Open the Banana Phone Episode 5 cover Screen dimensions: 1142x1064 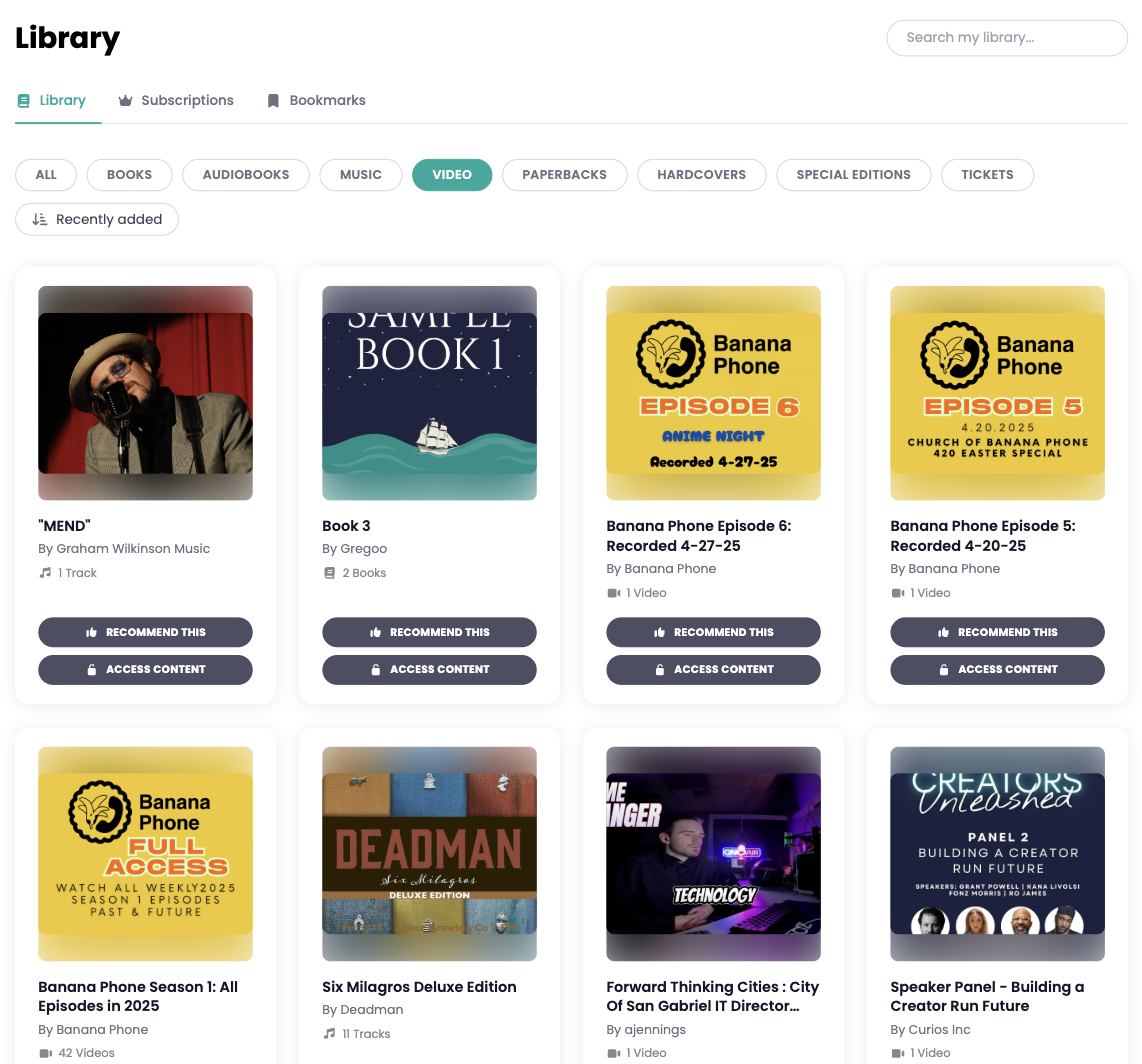[x=998, y=393]
